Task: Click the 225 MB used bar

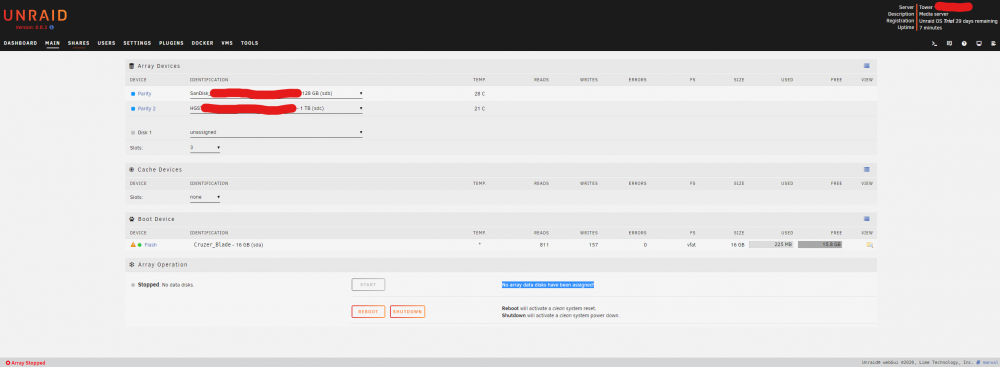Action: pos(771,244)
